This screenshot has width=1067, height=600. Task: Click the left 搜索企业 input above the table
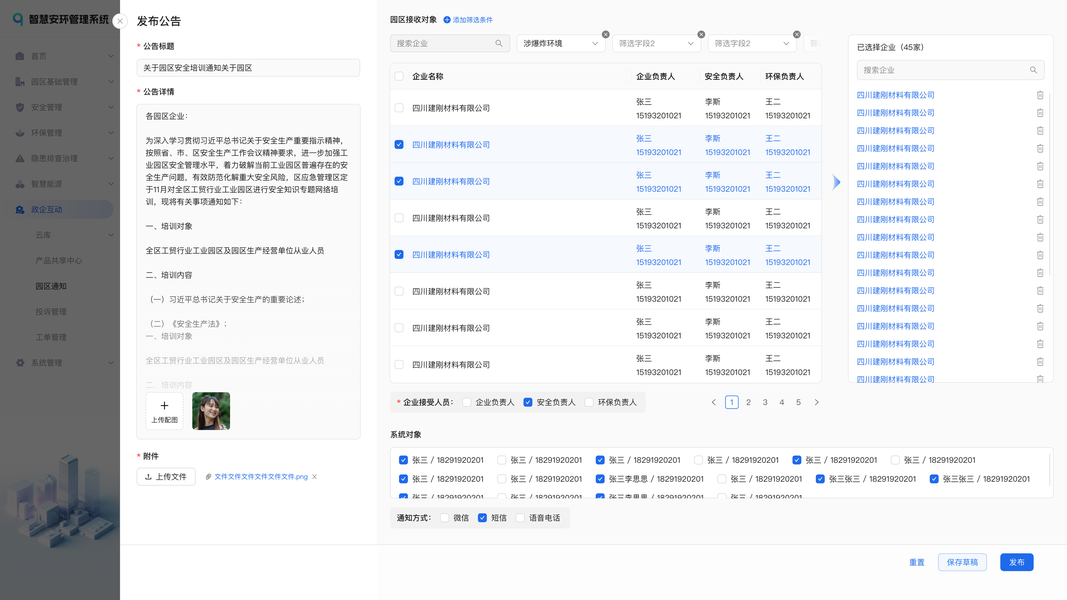[x=450, y=44]
